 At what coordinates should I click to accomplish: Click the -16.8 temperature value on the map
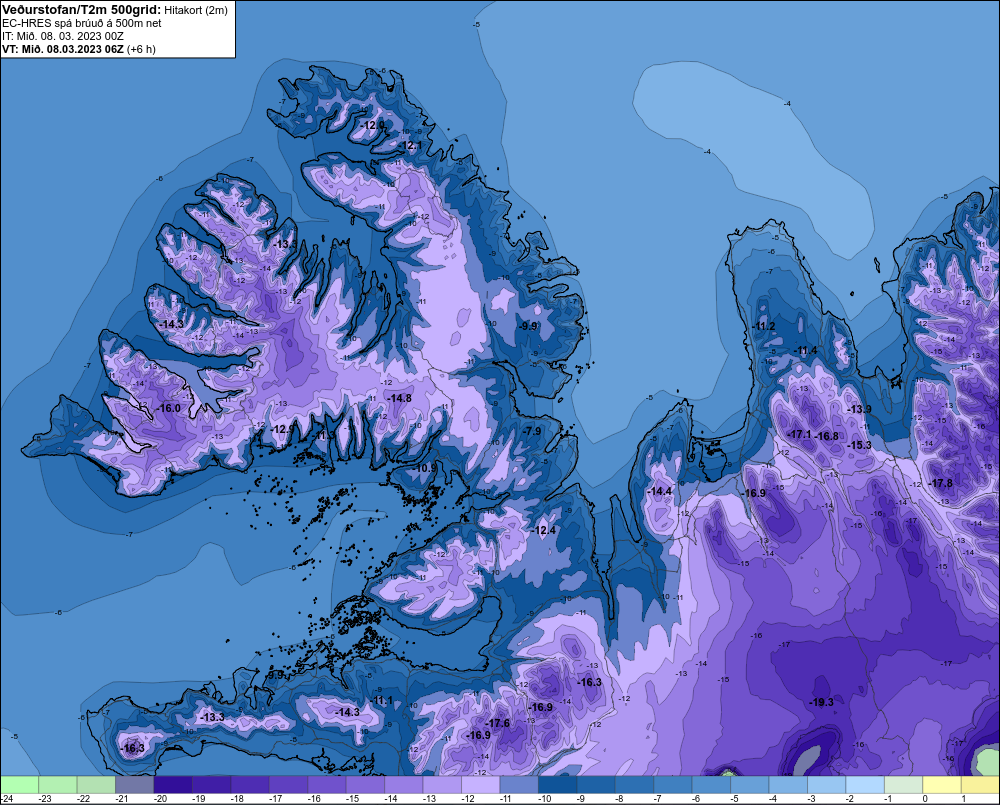point(827,436)
